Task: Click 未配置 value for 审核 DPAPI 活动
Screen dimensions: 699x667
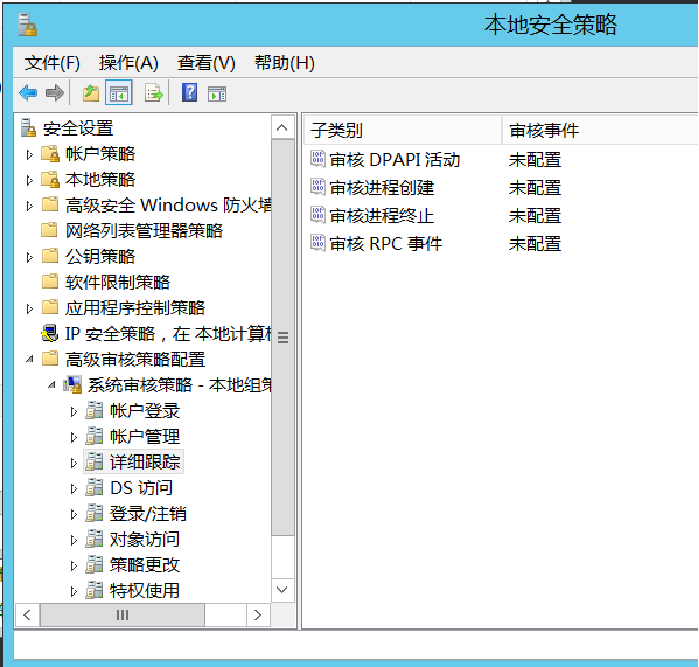Action: 535,160
